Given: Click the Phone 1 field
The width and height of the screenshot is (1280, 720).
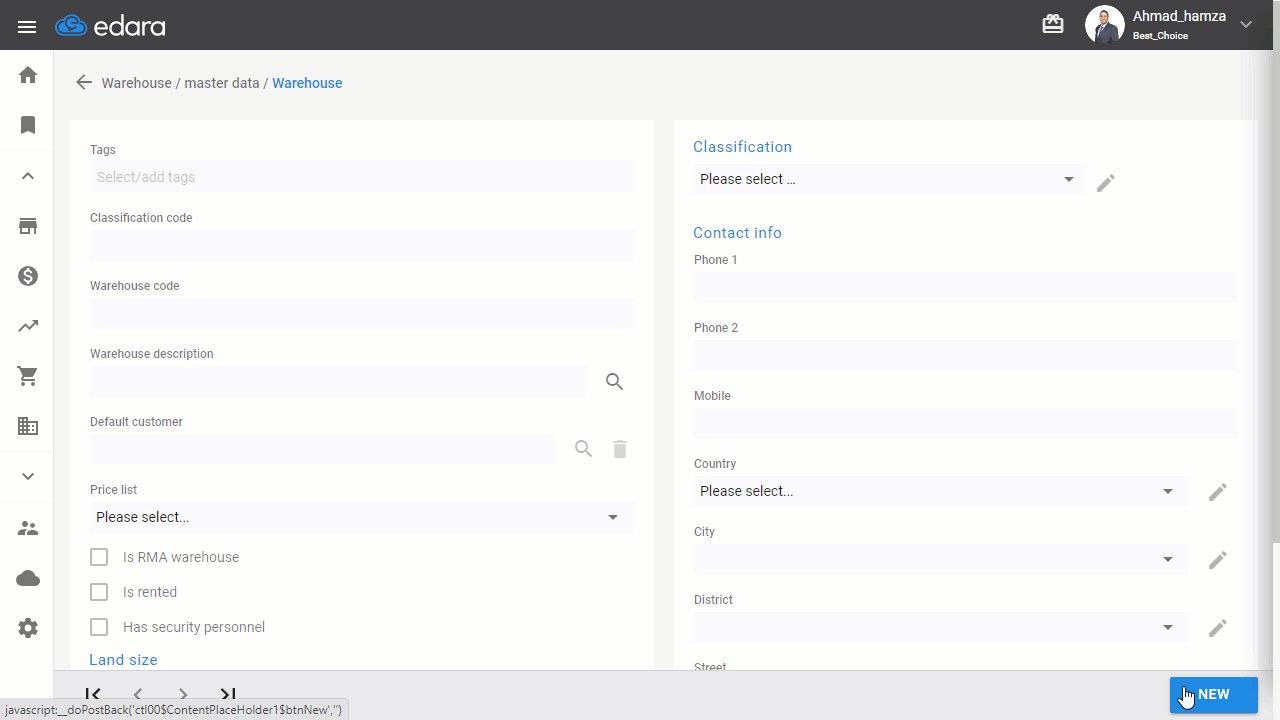Looking at the screenshot, I should tap(966, 287).
